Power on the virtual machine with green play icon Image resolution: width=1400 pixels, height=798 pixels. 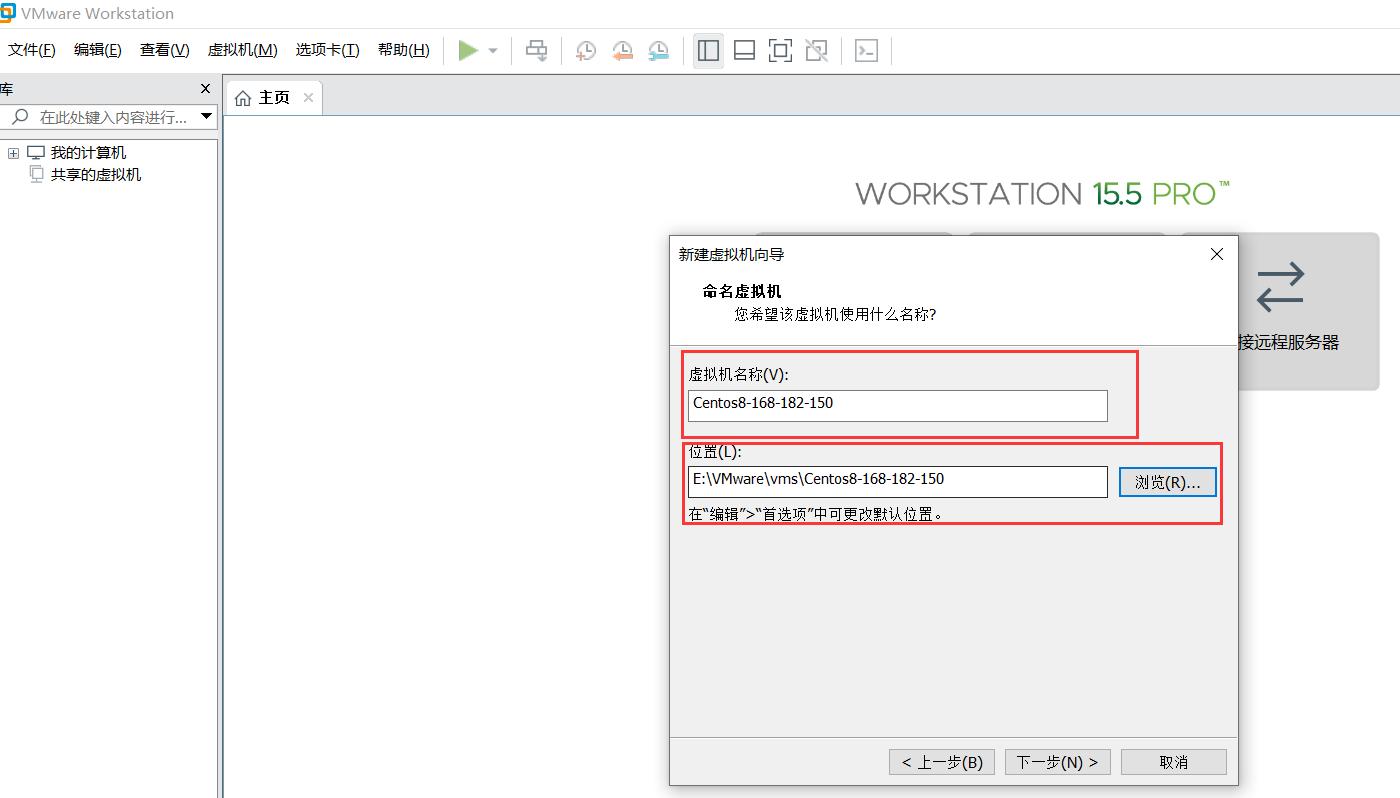tap(468, 50)
